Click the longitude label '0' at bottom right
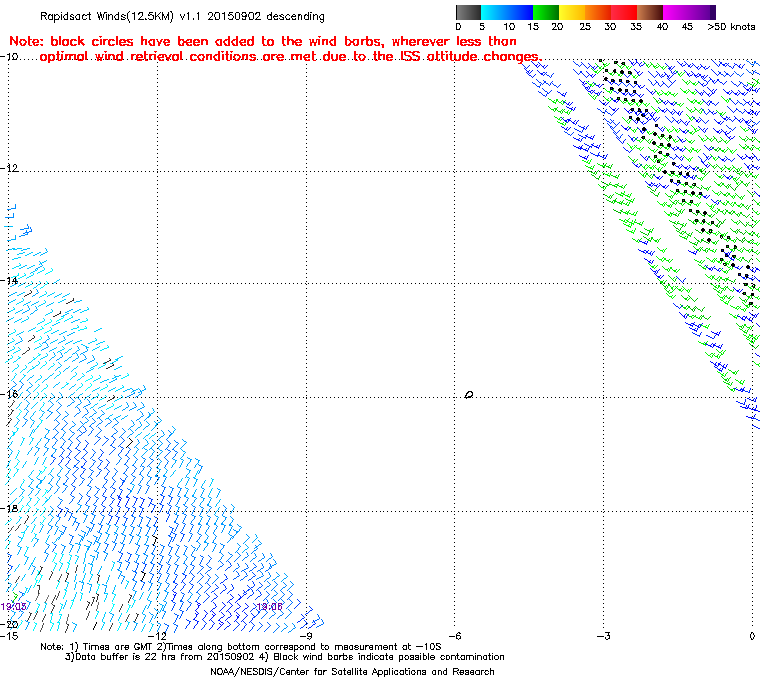The width and height of the screenshot is (760, 688). point(752,636)
